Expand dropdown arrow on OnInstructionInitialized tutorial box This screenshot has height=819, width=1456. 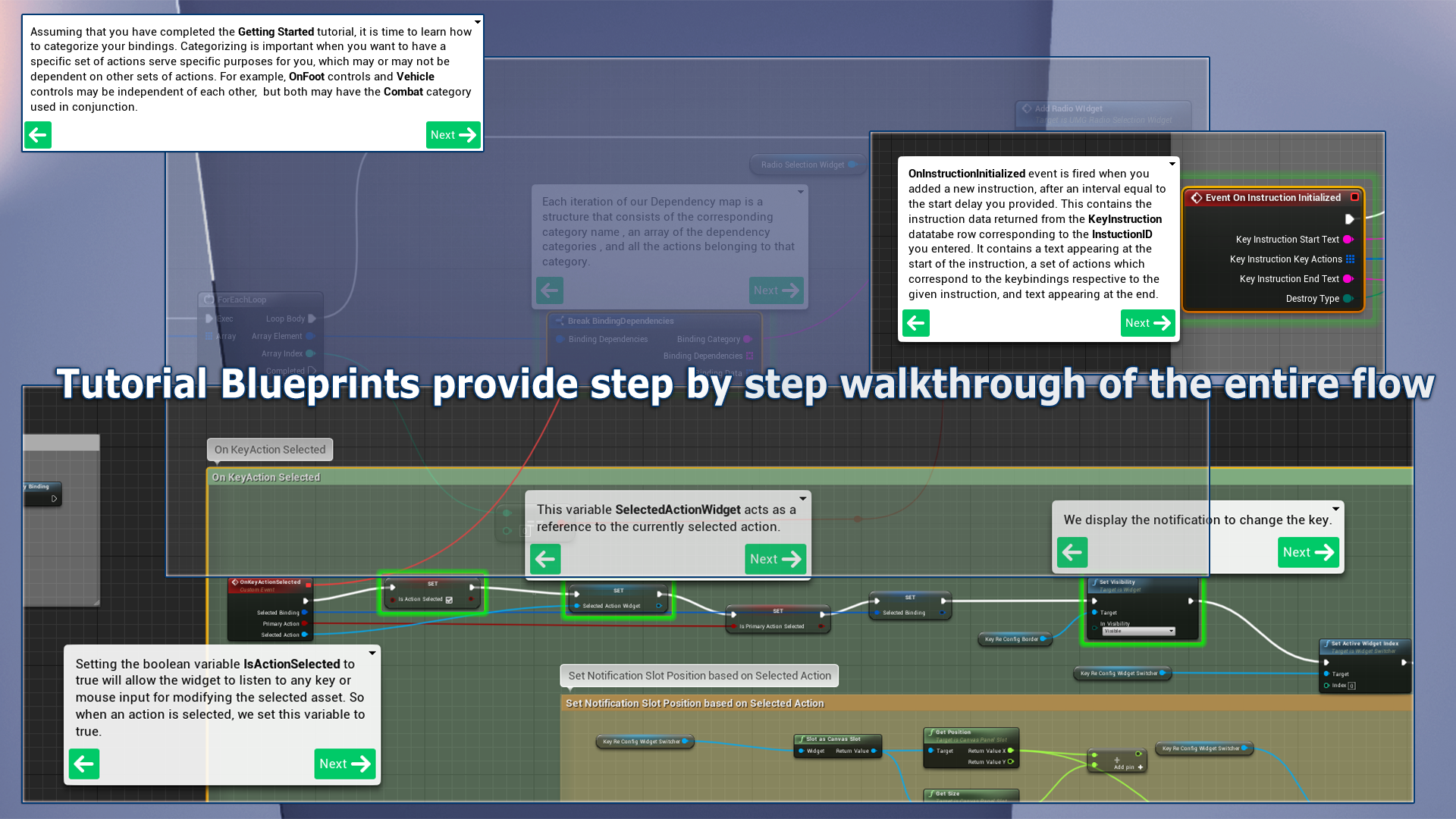(1172, 164)
